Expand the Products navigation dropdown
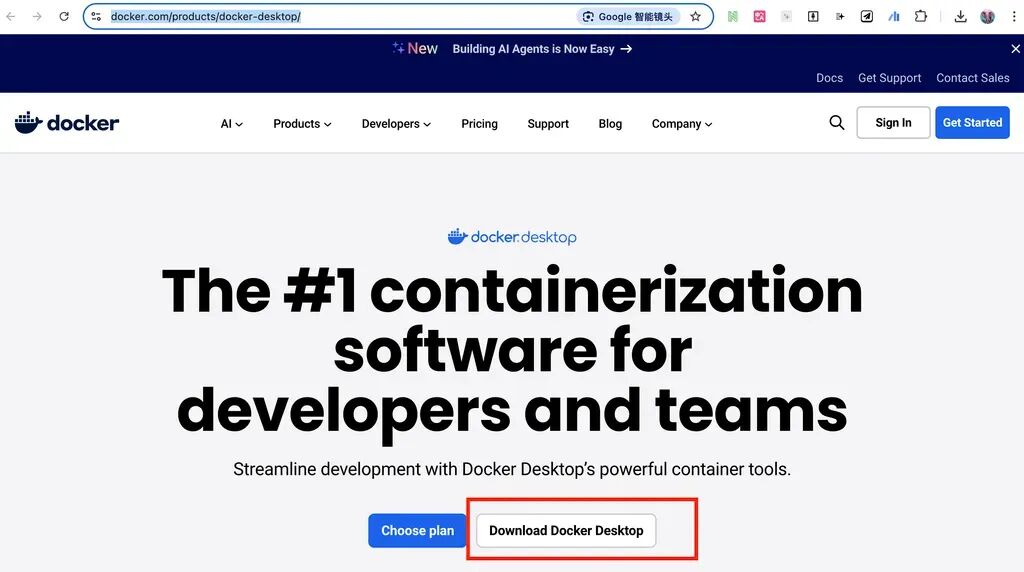The width and height of the screenshot is (1024, 572). (x=302, y=124)
